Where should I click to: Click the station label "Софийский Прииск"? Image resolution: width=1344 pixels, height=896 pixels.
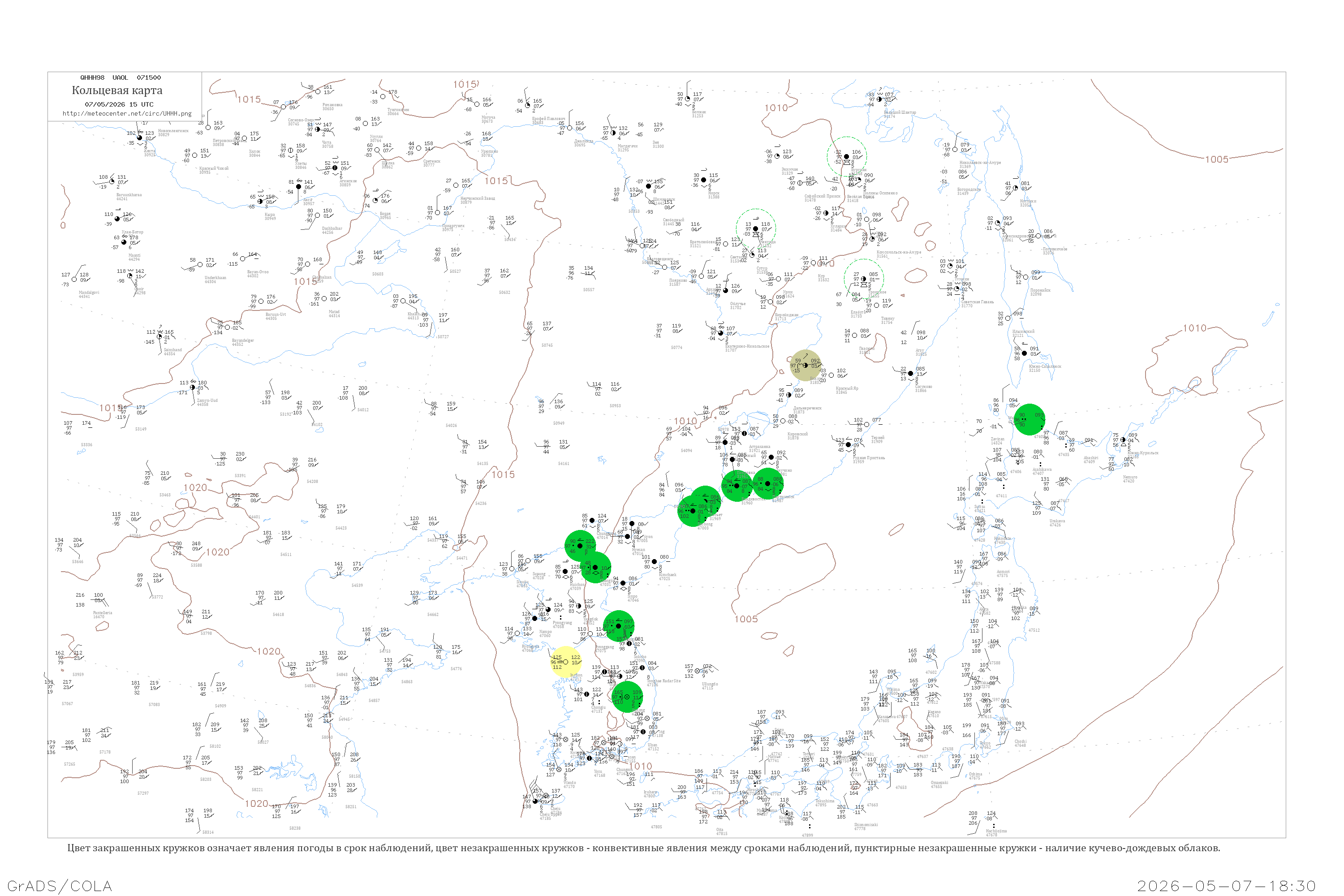tap(822, 196)
